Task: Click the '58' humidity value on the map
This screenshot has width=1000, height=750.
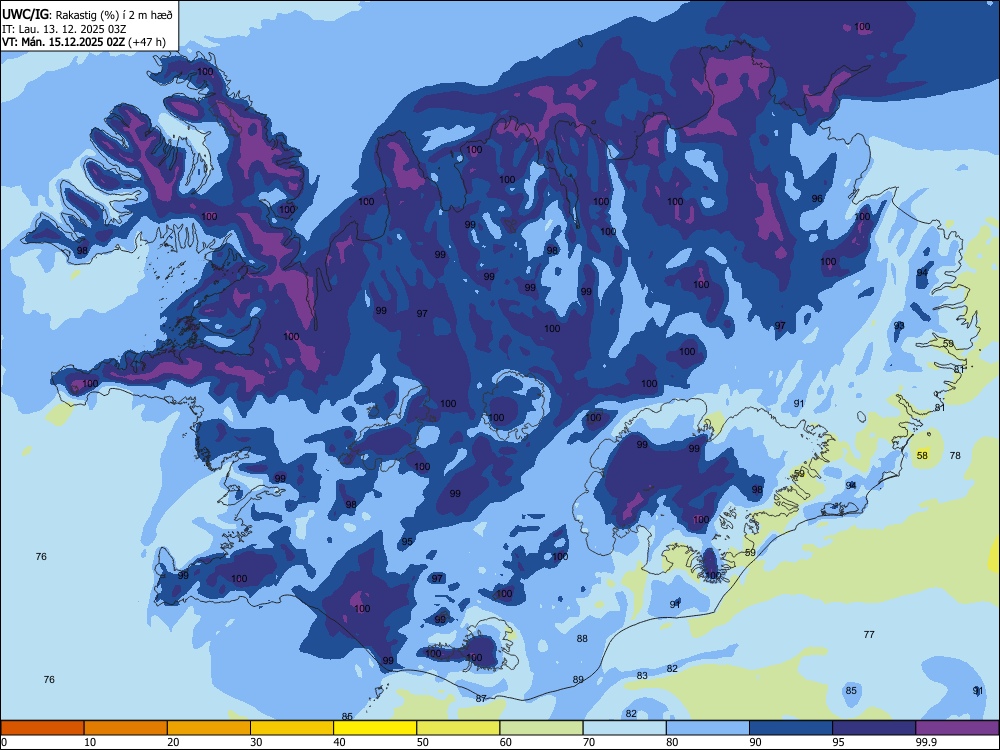Action: [x=922, y=455]
